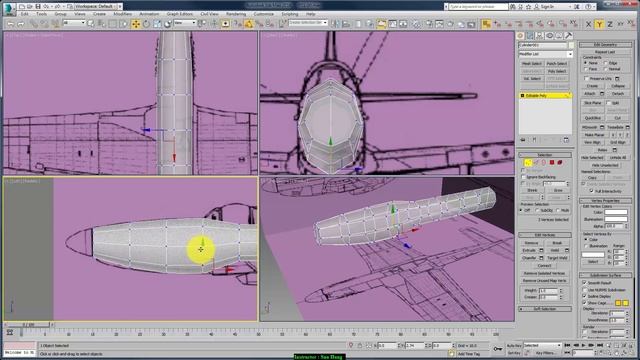Image resolution: width=640 pixels, height=360 pixels.
Task: Toggle the Smooth Result checkbox
Action: [x=584, y=282]
